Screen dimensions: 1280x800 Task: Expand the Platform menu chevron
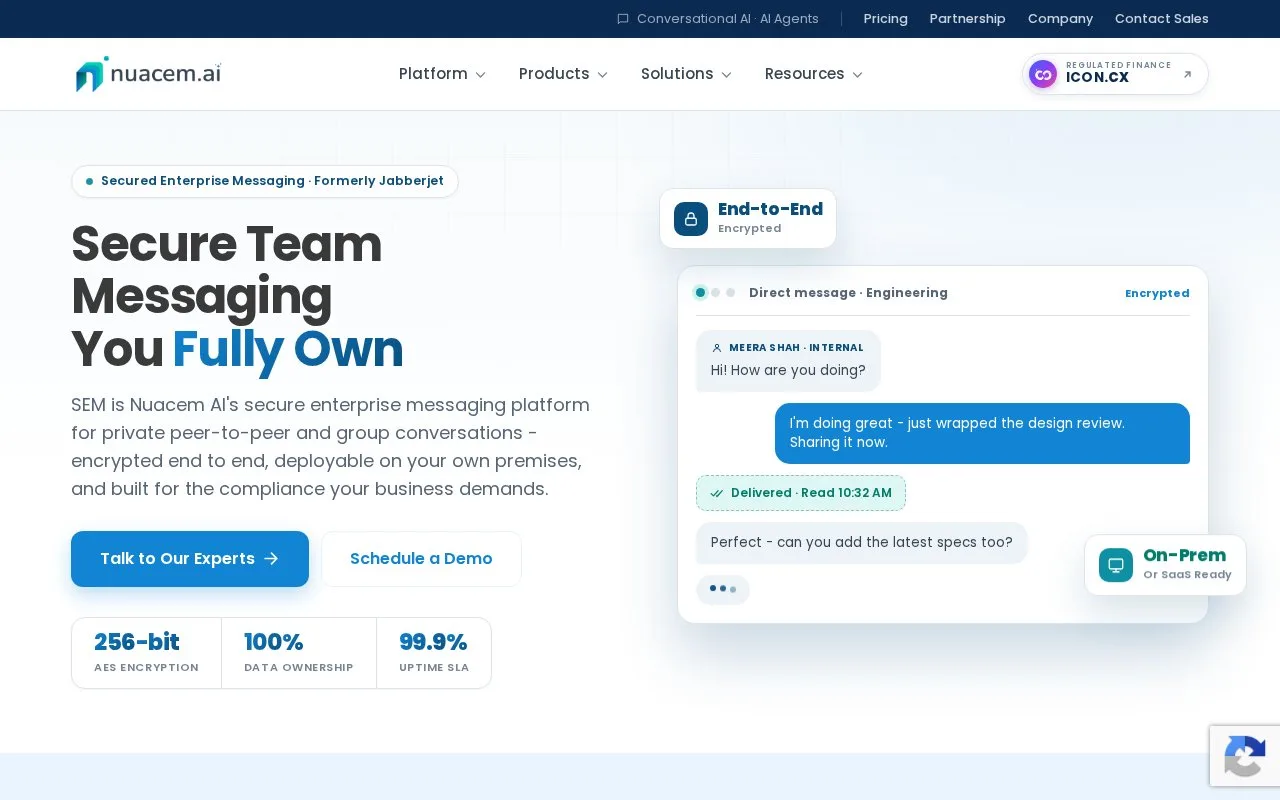(480, 75)
